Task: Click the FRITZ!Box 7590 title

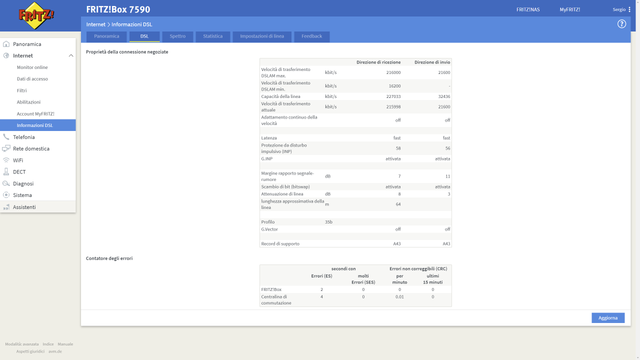Action: point(118,9)
